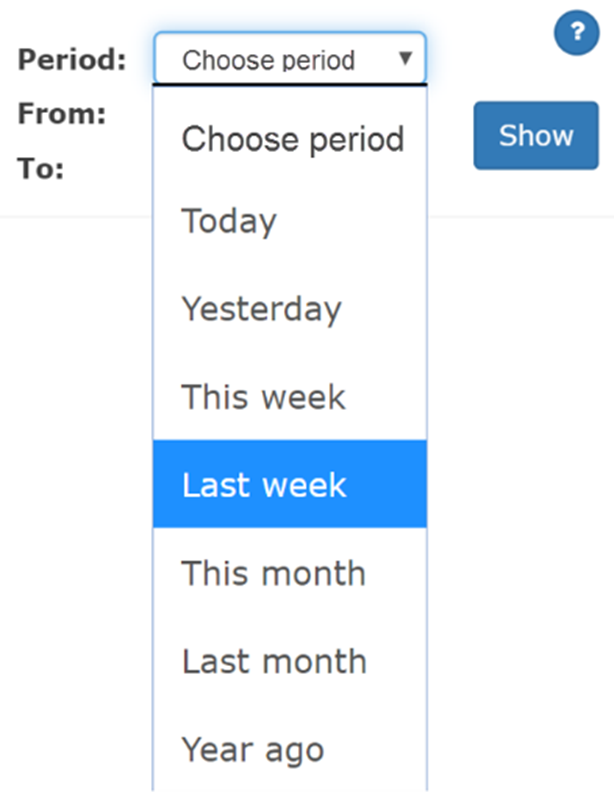Set the period to the current day
Screen dimensions: 614x792
(229, 221)
